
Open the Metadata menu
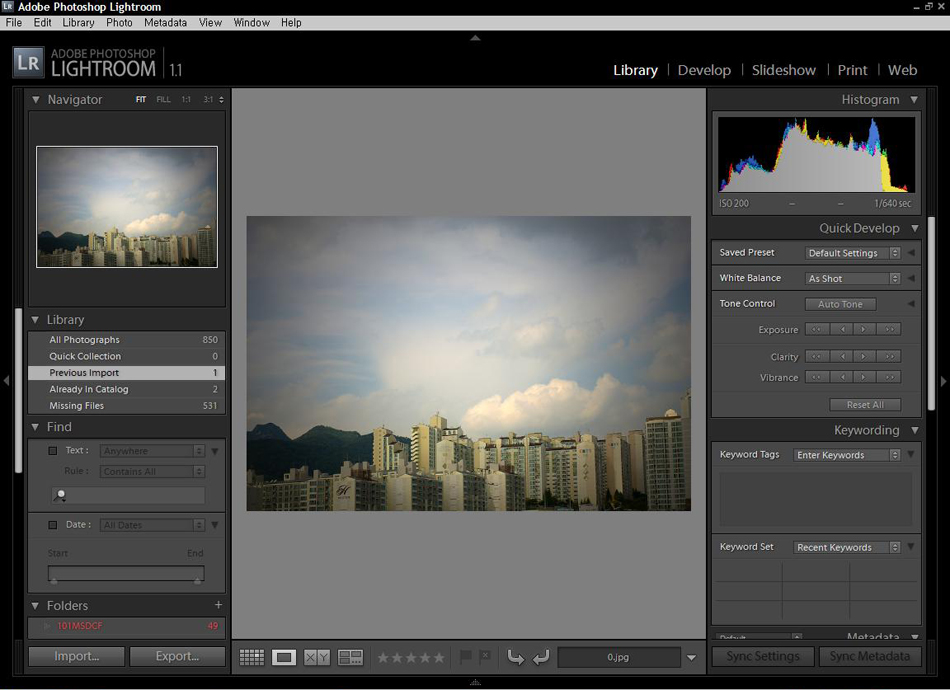pyautogui.click(x=164, y=22)
